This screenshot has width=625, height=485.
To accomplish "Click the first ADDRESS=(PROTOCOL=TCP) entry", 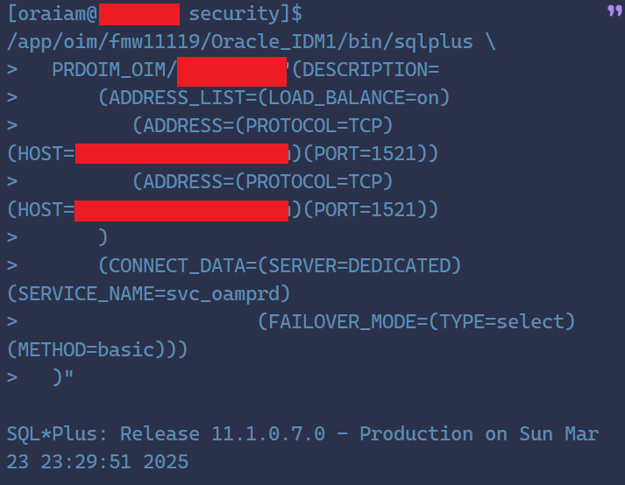I will [x=263, y=126].
